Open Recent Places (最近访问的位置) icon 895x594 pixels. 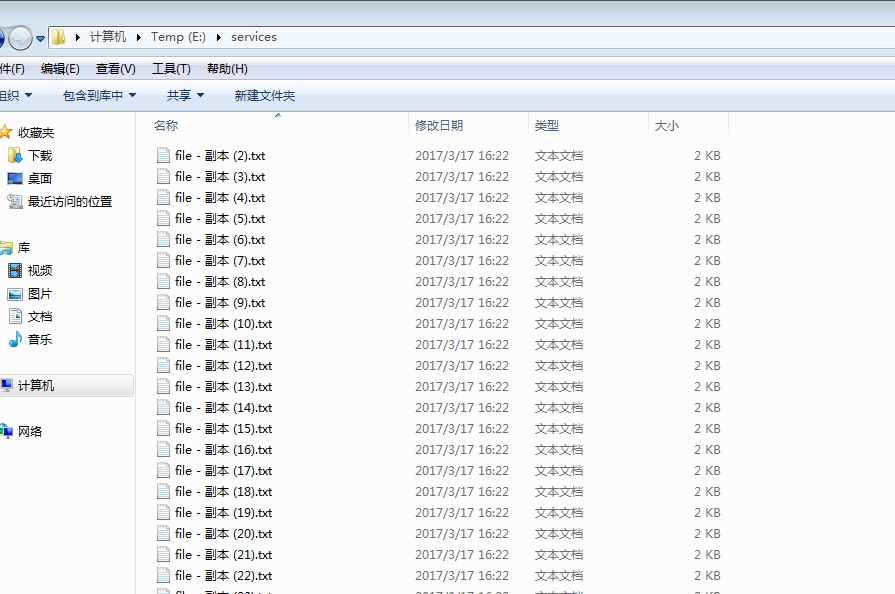tap(15, 202)
